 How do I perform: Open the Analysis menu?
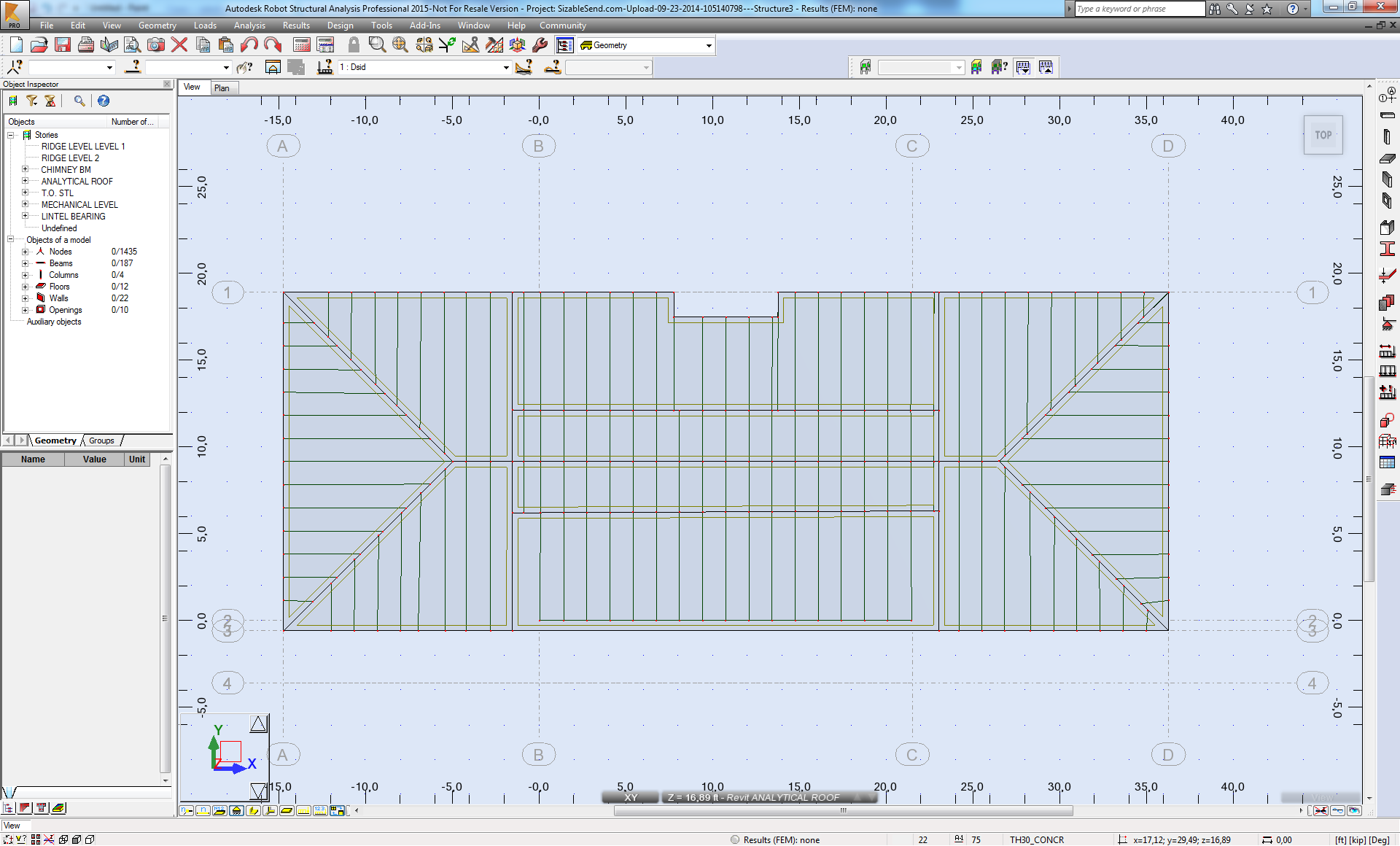tap(249, 26)
